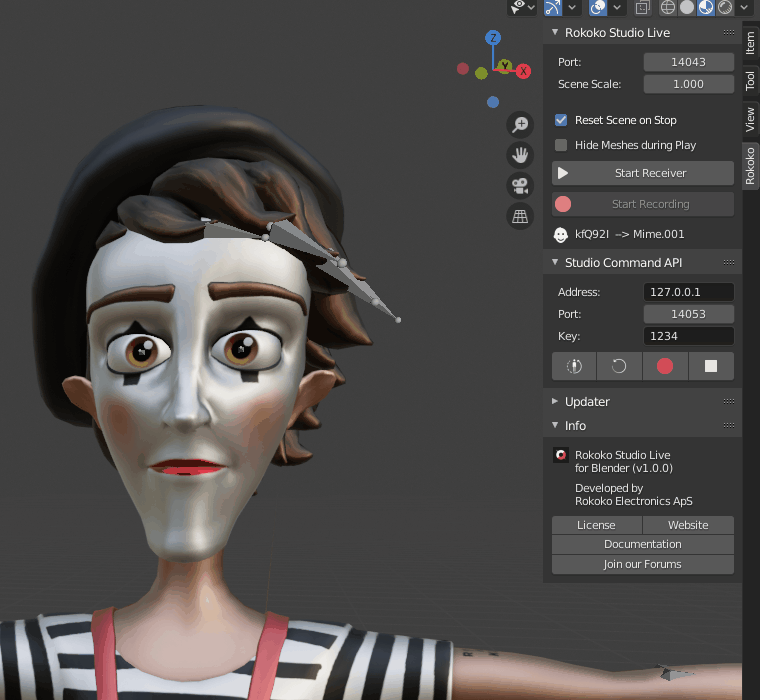The height and width of the screenshot is (700, 760).
Task: Click the X axis on navigation gizmo
Action: click(523, 71)
